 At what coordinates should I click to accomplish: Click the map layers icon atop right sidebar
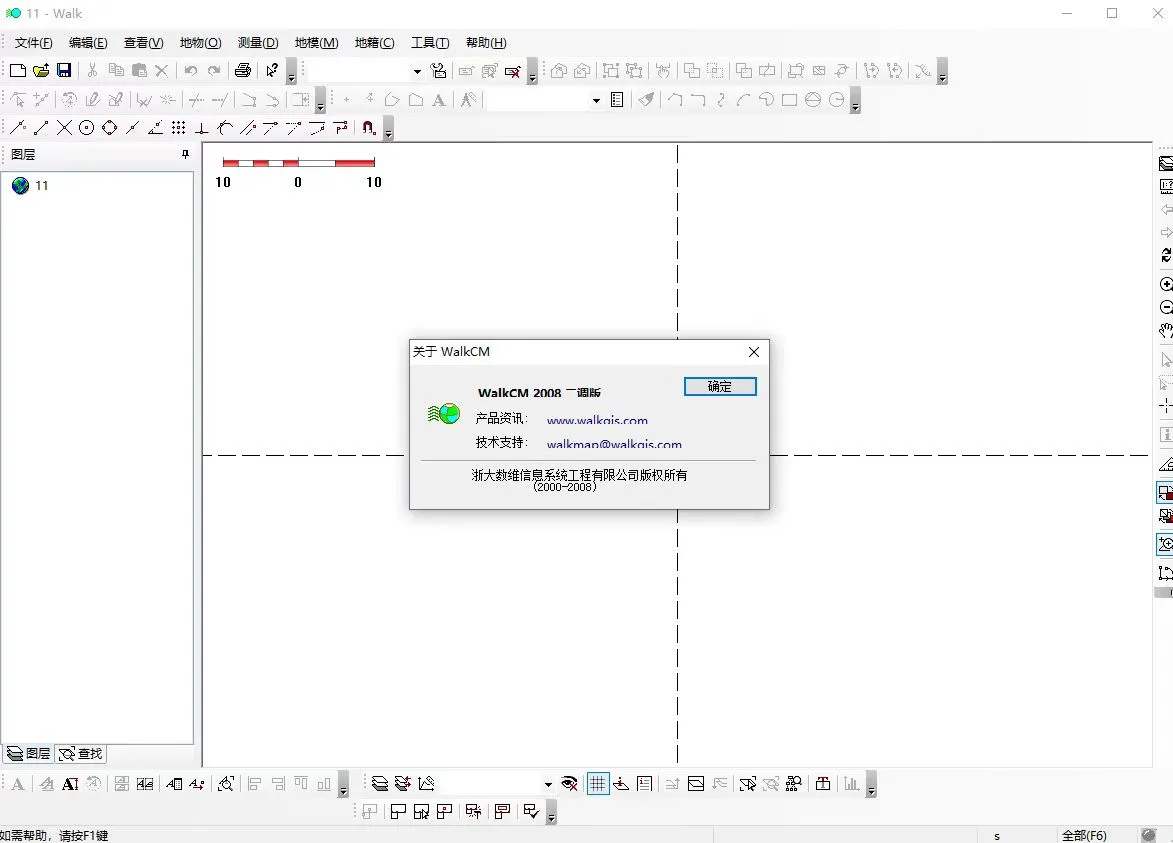tap(1166, 163)
